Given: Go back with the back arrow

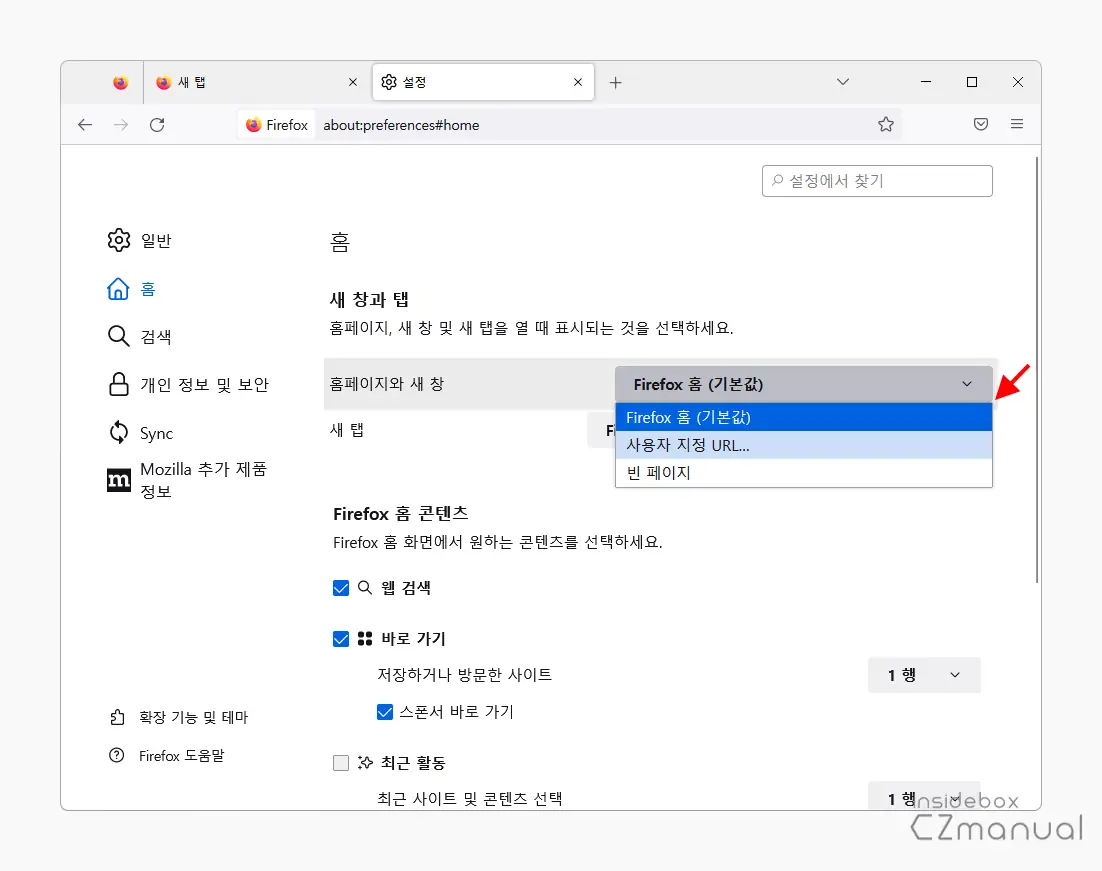Looking at the screenshot, I should 85,125.
